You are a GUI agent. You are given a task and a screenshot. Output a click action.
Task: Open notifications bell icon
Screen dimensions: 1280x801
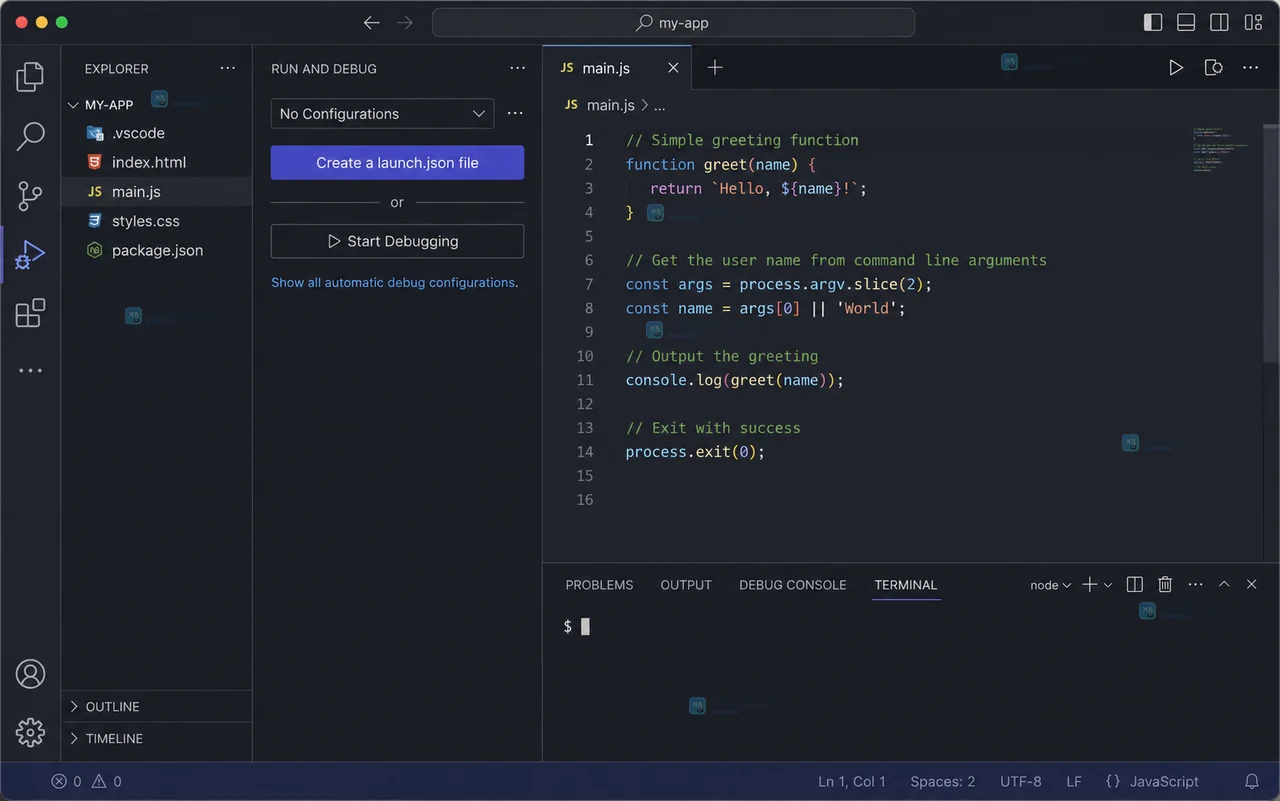[1251, 782]
